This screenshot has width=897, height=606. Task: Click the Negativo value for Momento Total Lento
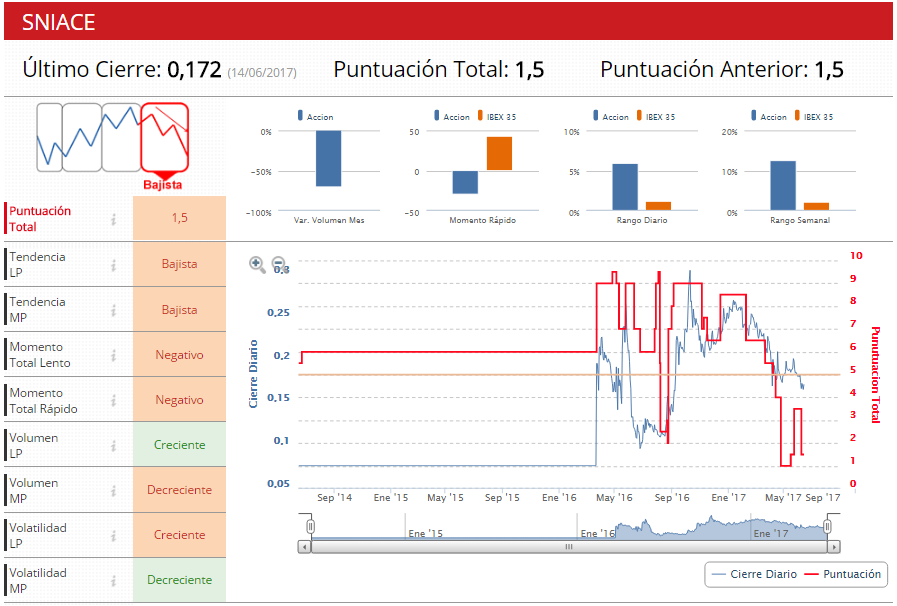tap(180, 355)
